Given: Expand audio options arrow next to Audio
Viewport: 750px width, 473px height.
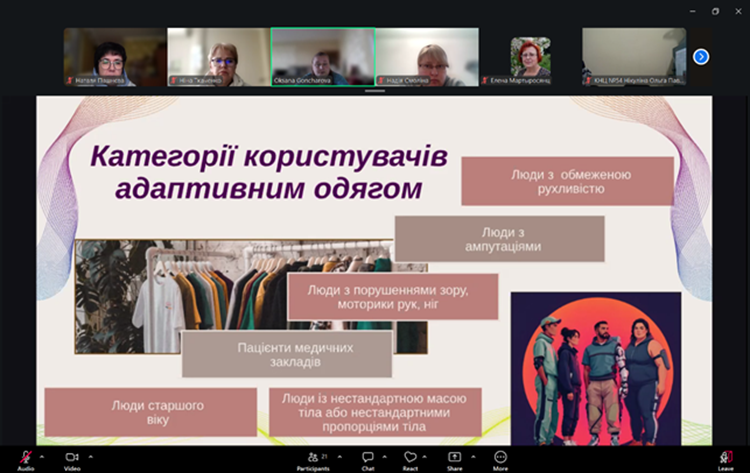Looking at the screenshot, I should coord(42,456).
